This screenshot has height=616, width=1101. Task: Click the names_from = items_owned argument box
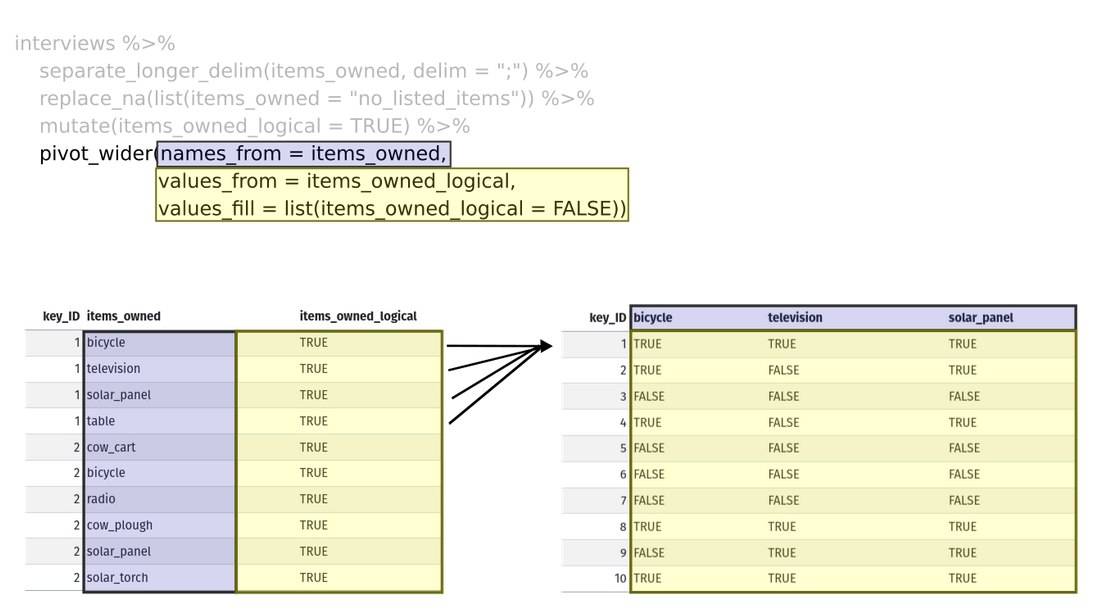point(303,154)
